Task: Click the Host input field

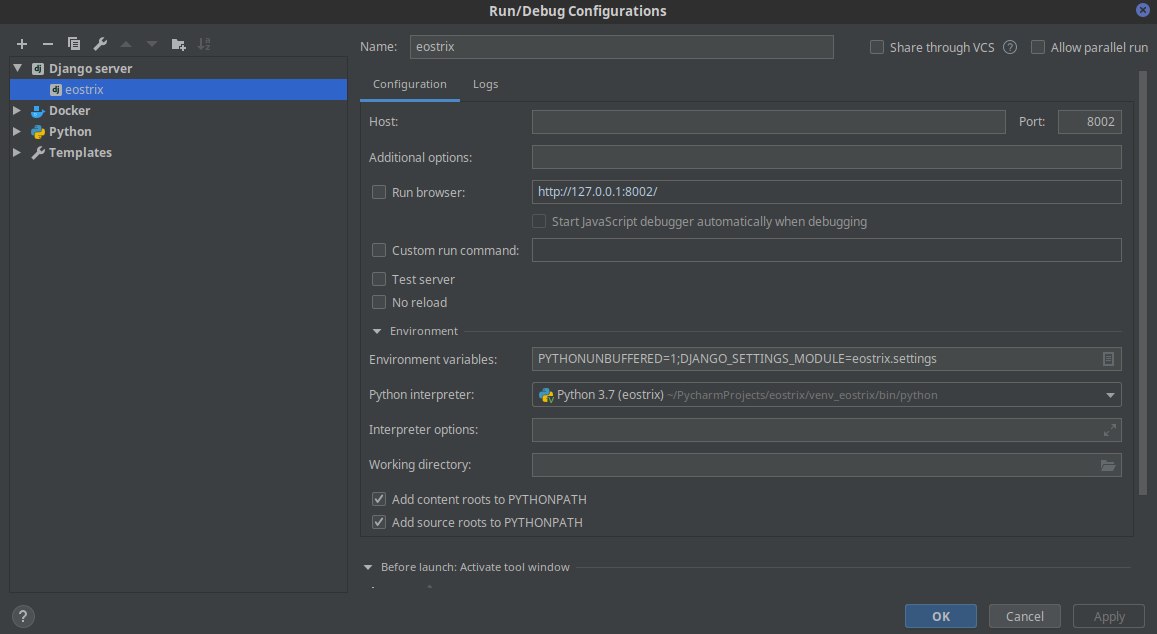Action: [768, 122]
